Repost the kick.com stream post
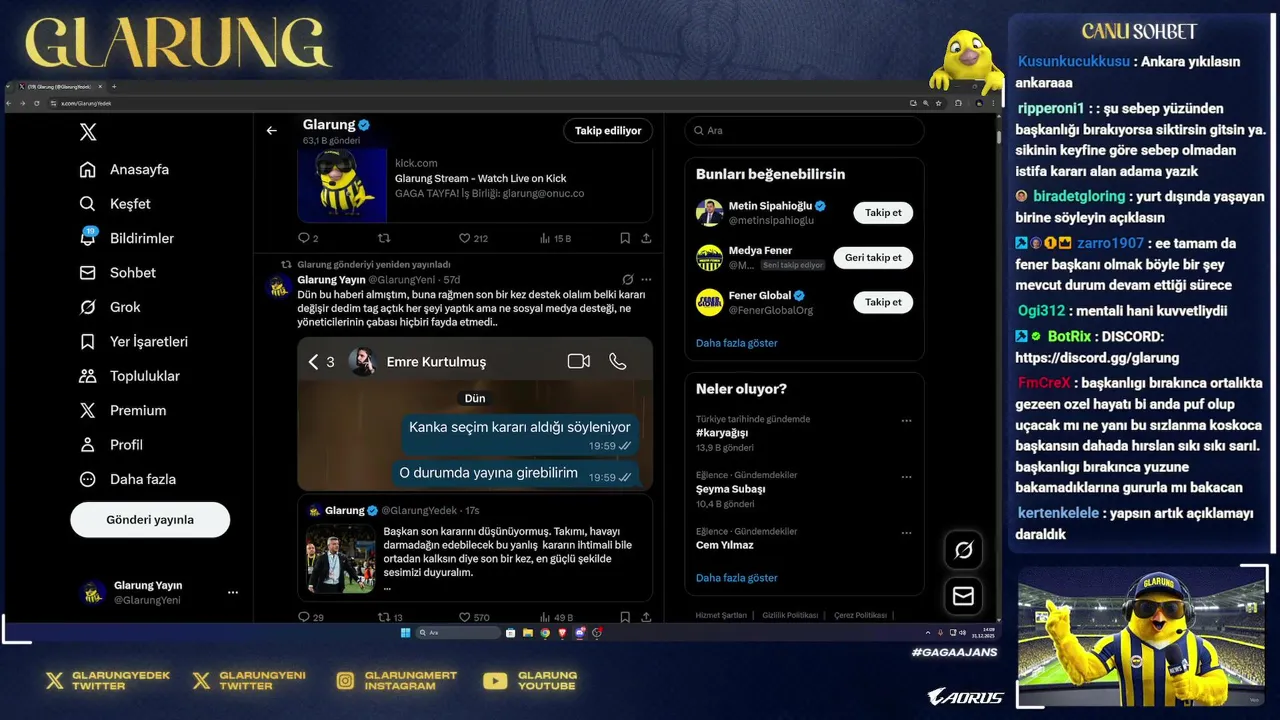This screenshot has height=720, width=1280. [384, 238]
